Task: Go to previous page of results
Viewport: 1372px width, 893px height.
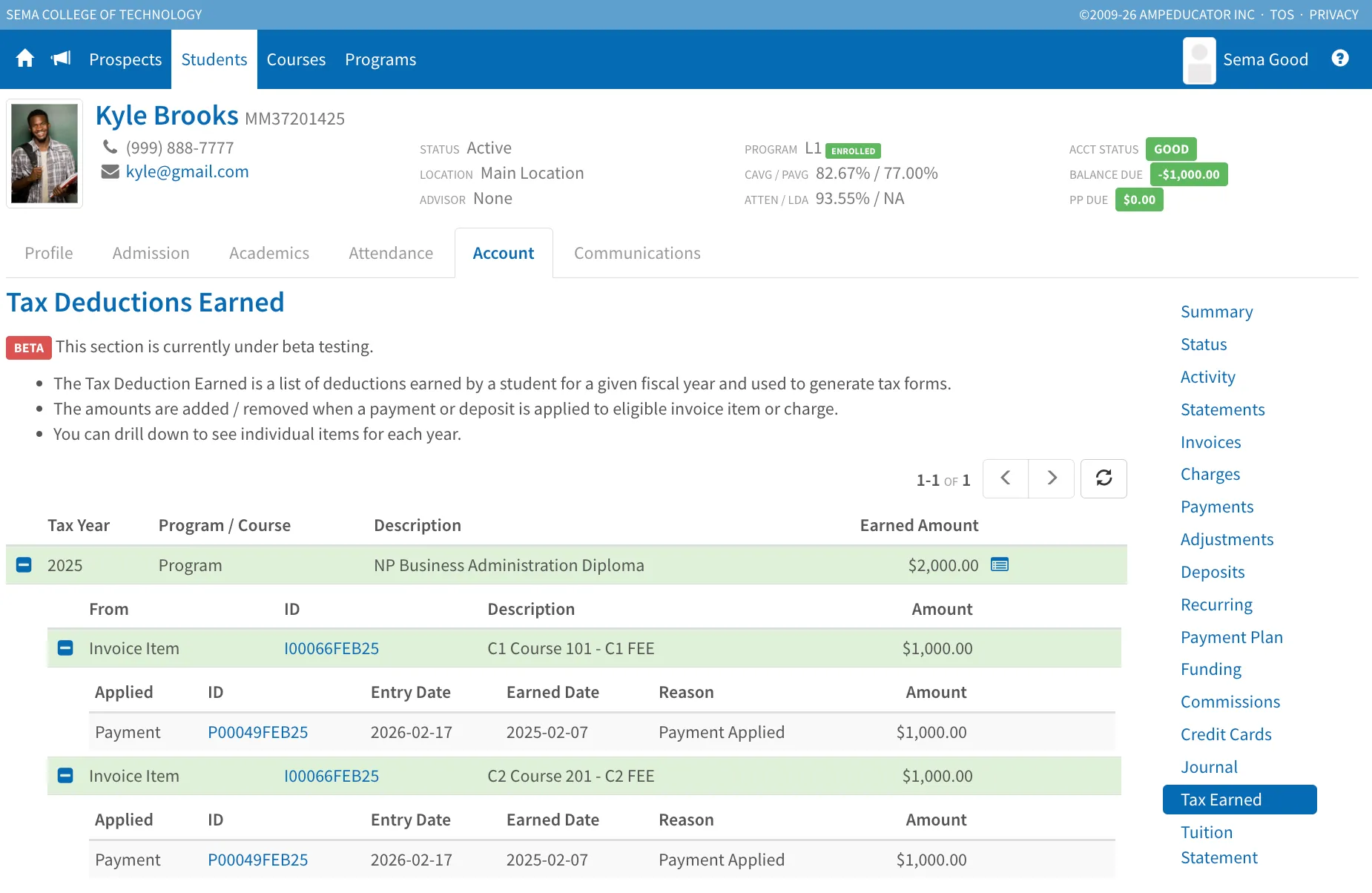Action: [x=1006, y=478]
